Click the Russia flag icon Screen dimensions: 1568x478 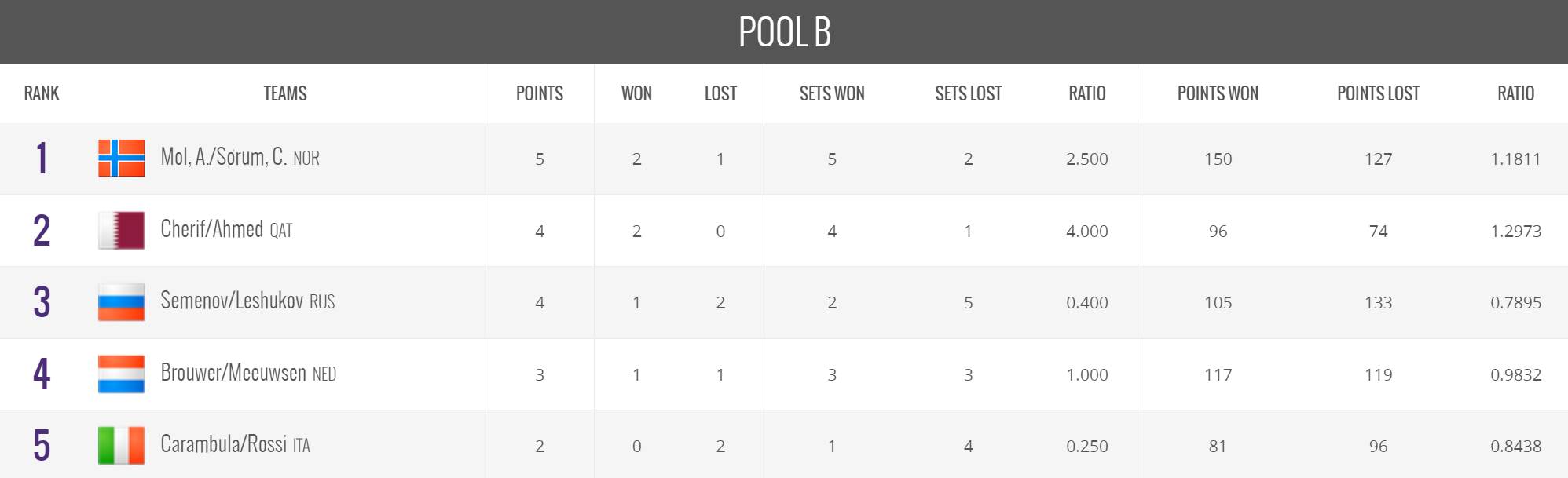(x=121, y=302)
